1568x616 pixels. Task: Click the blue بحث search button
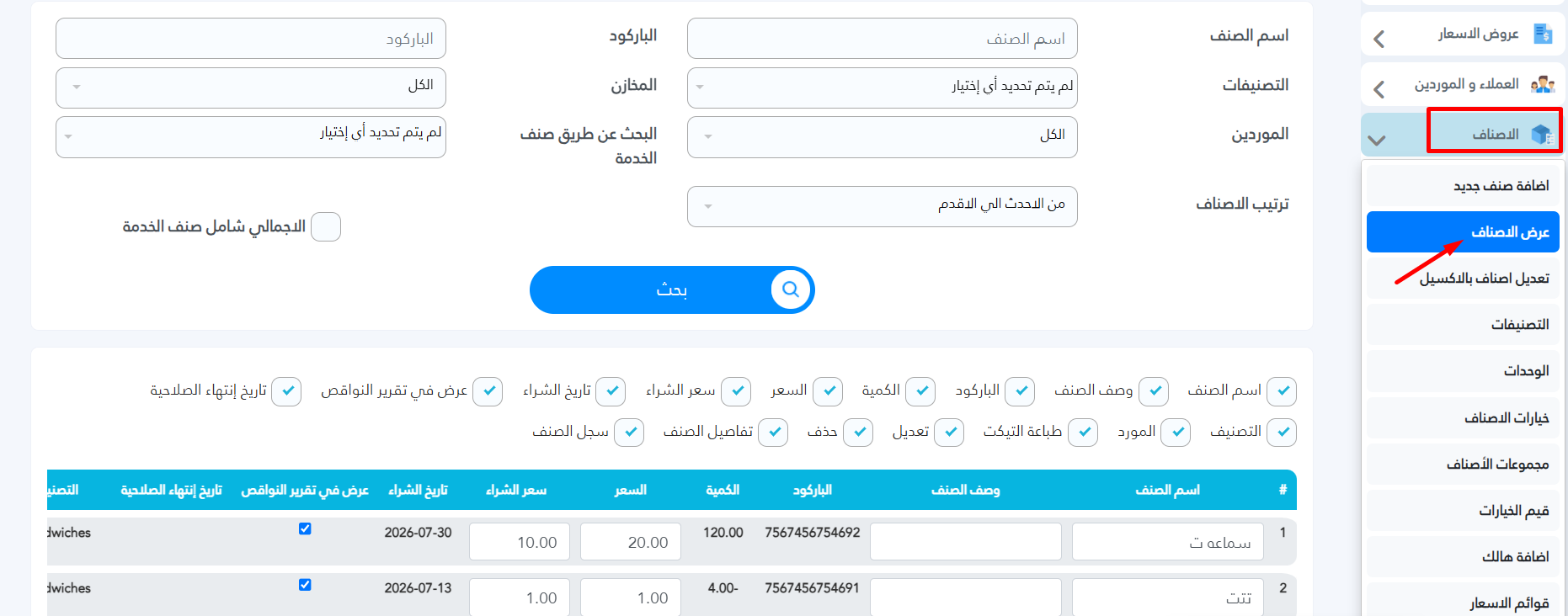[x=672, y=289]
